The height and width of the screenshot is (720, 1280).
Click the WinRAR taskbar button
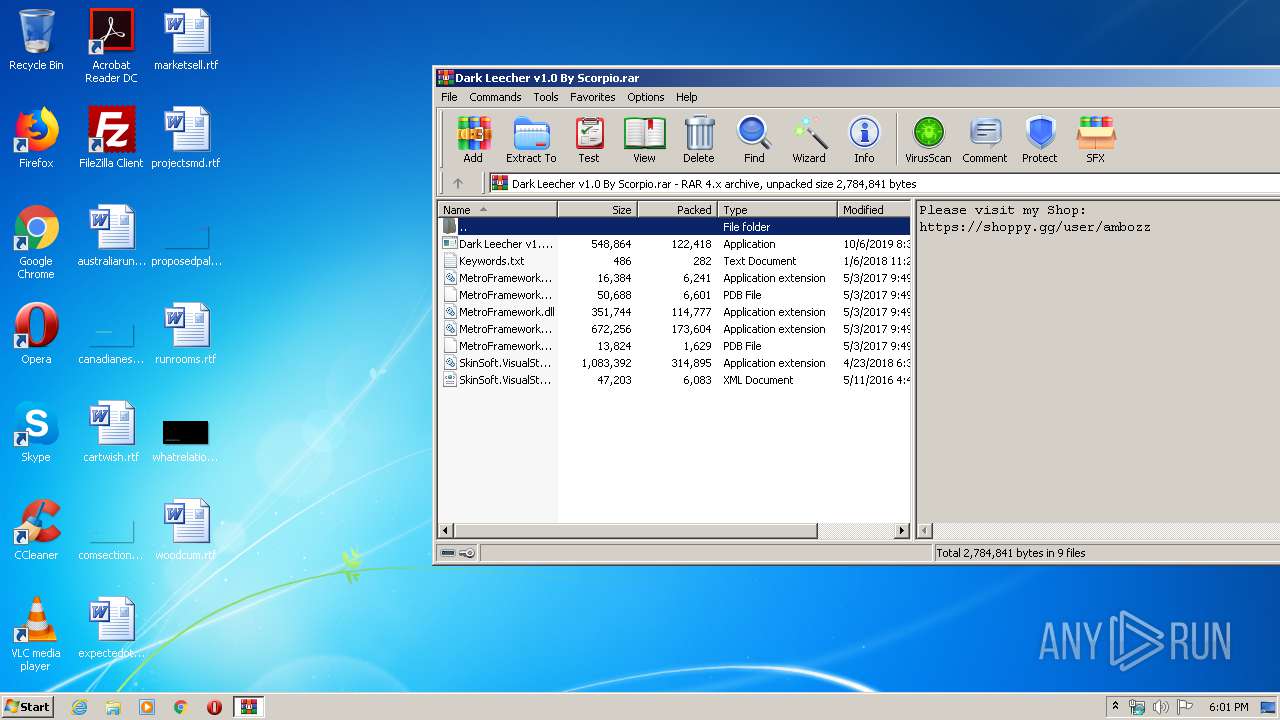coord(249,707)
